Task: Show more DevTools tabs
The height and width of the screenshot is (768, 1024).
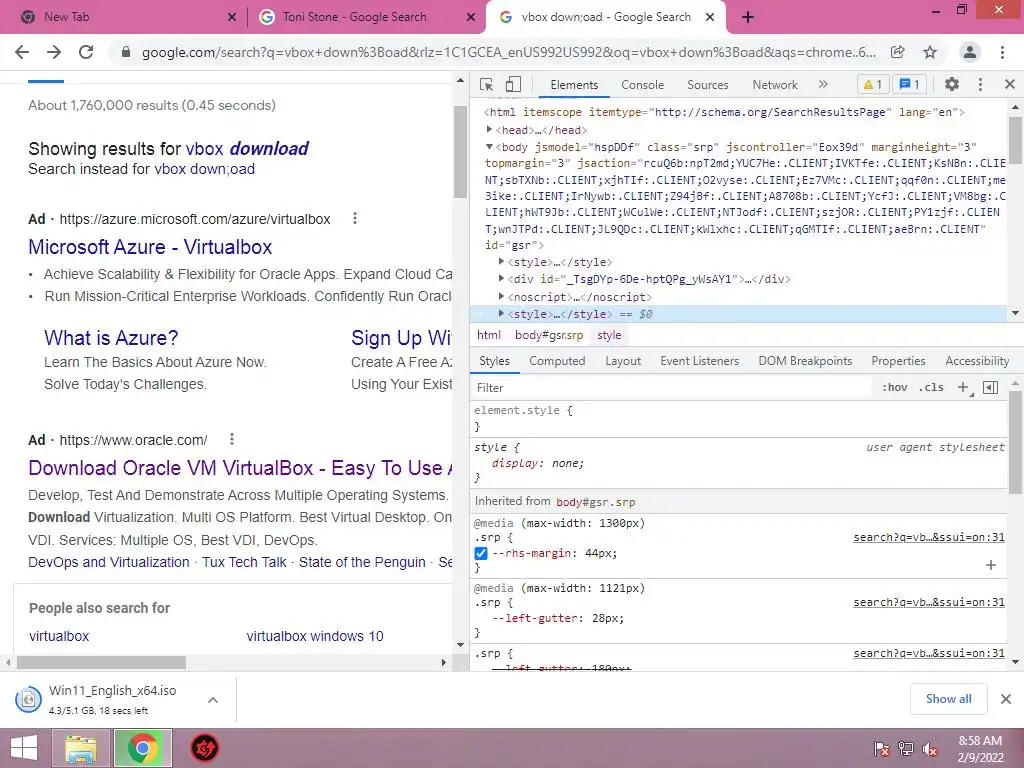Action: (x=823, y=84)
